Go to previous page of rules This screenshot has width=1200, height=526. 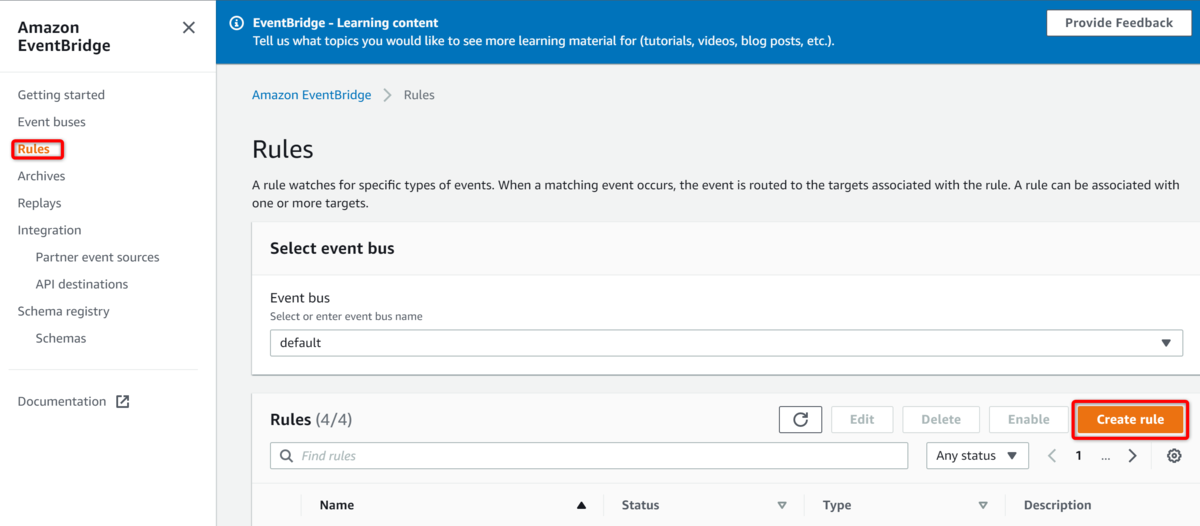tap(1052, 456)
